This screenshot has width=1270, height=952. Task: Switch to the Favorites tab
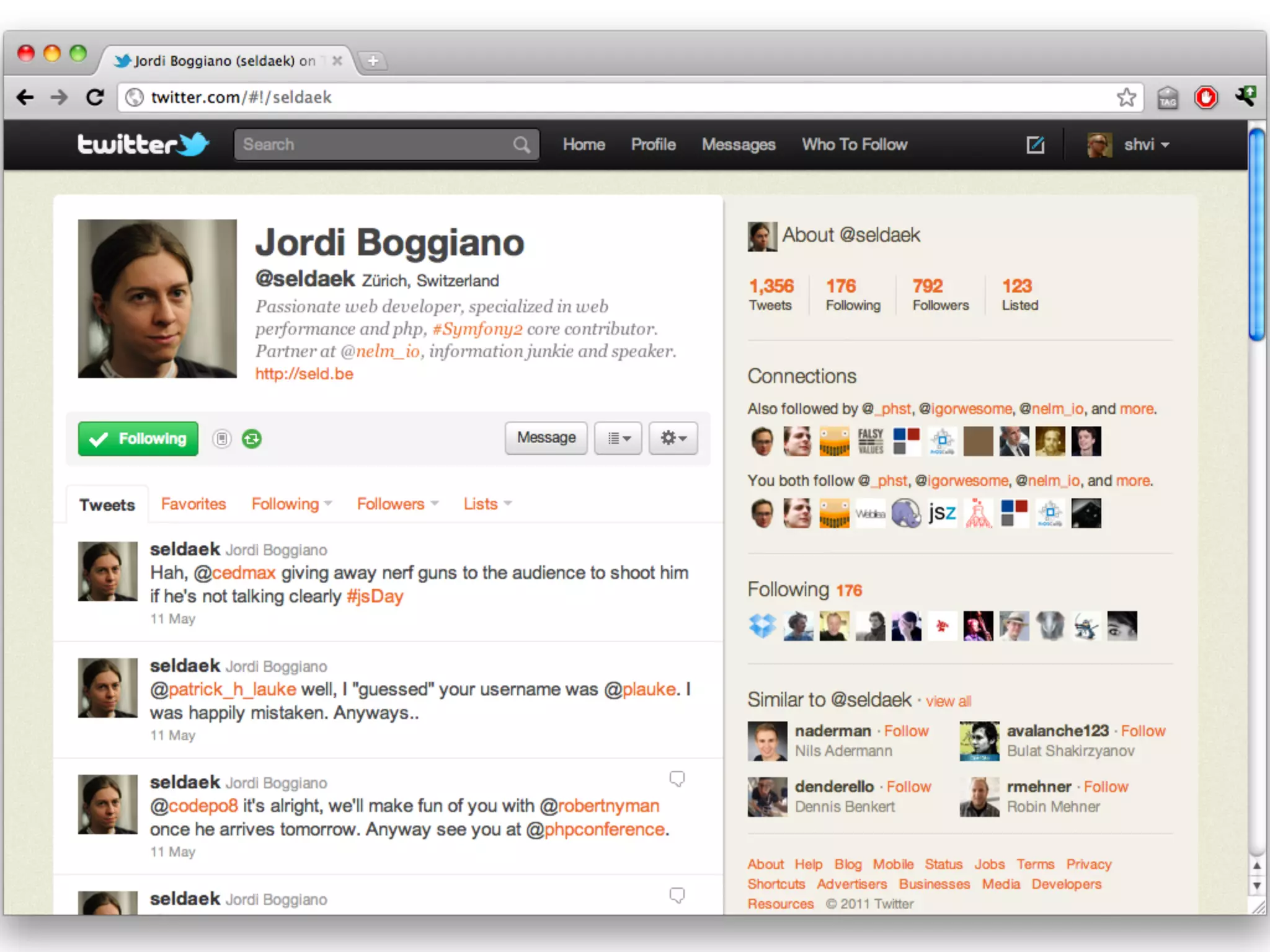click(193, 504)
